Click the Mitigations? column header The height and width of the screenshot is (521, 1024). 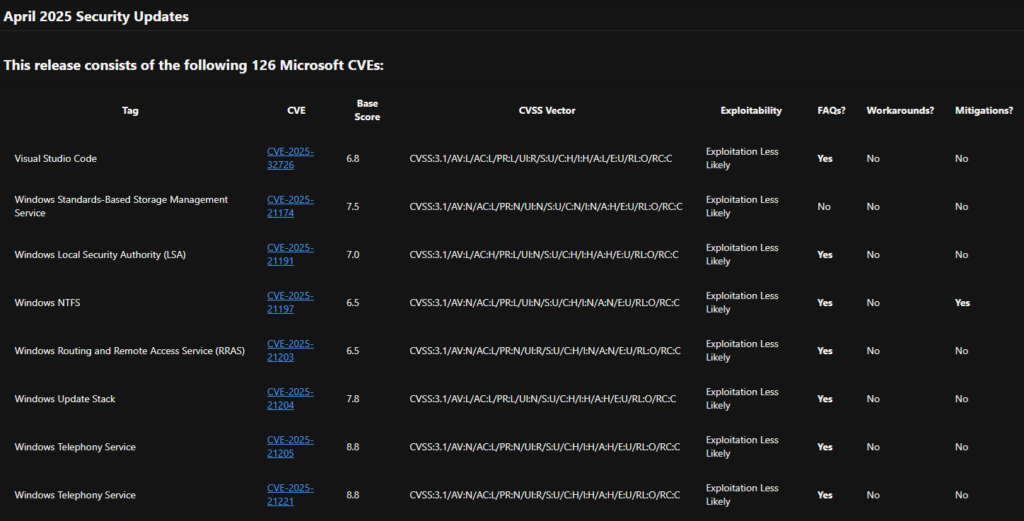coord(984,110)
